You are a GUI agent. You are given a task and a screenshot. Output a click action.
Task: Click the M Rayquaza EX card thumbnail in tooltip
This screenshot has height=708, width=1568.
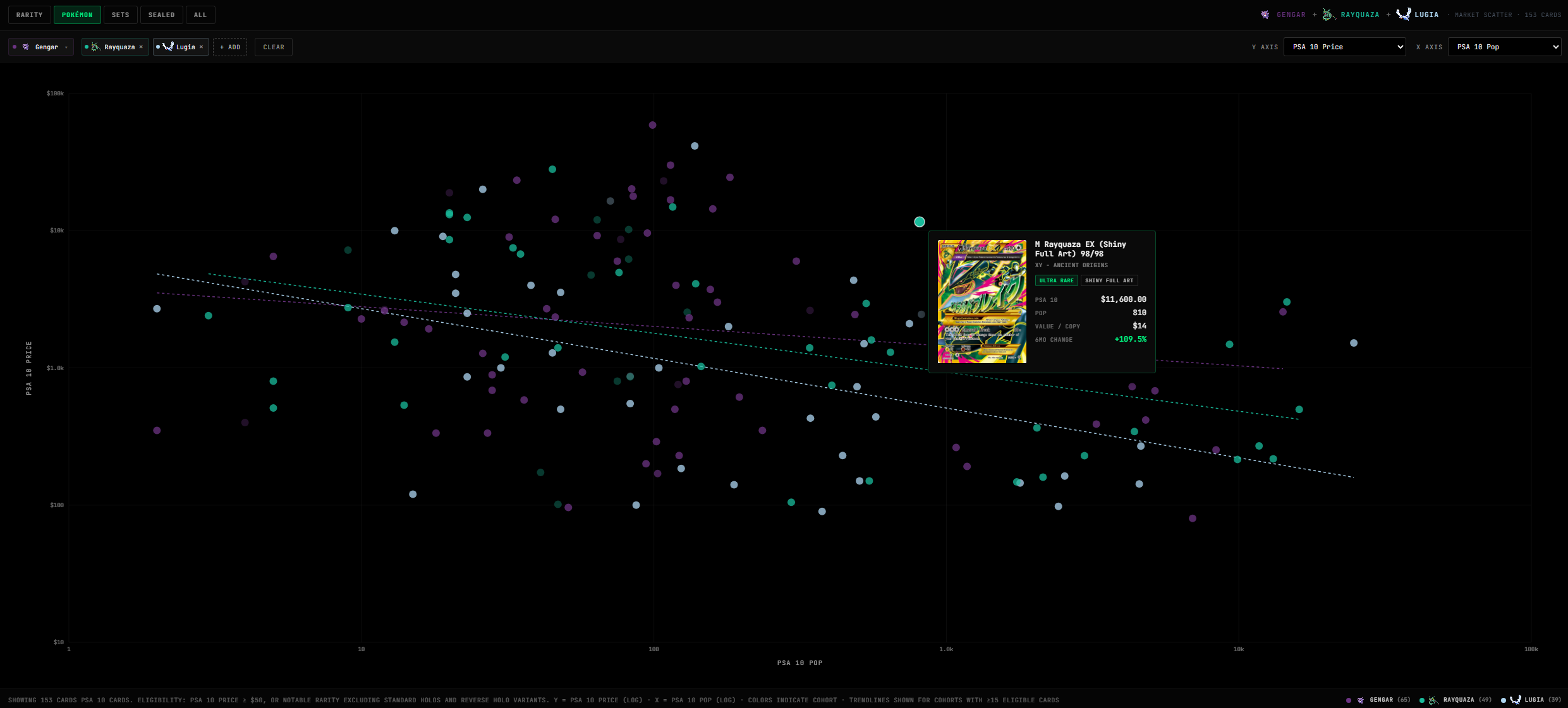point(982,301)
